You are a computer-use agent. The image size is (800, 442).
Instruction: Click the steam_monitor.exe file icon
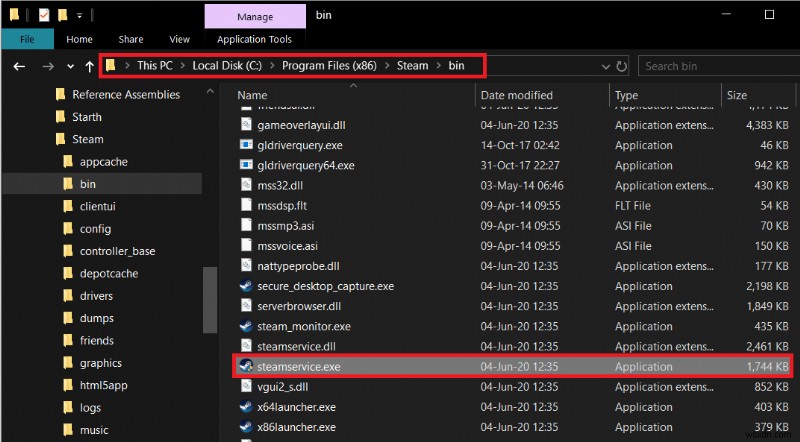pyautogui.click(x=246, y=326)
